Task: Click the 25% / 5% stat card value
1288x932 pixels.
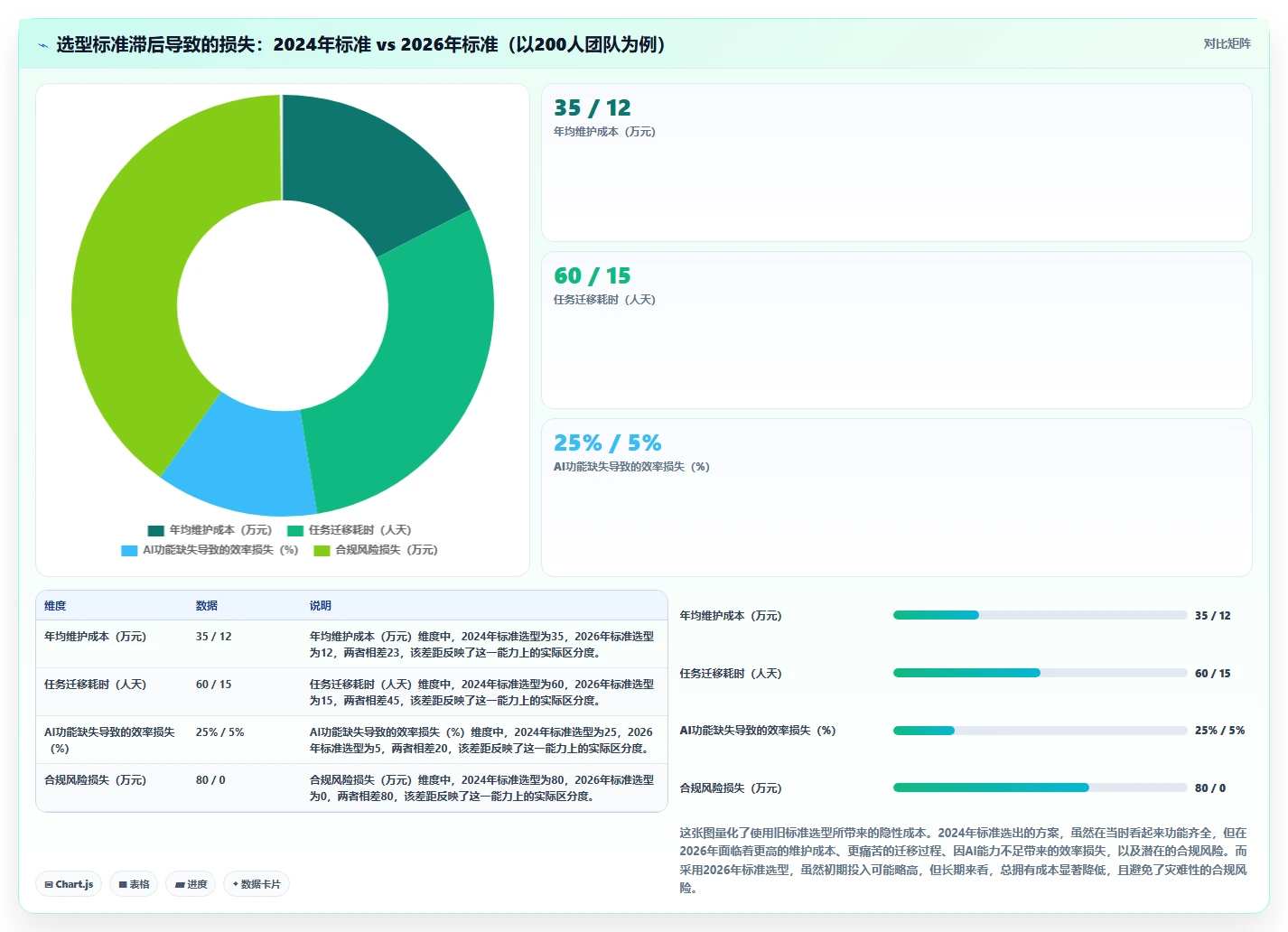Action: [608, 443]
